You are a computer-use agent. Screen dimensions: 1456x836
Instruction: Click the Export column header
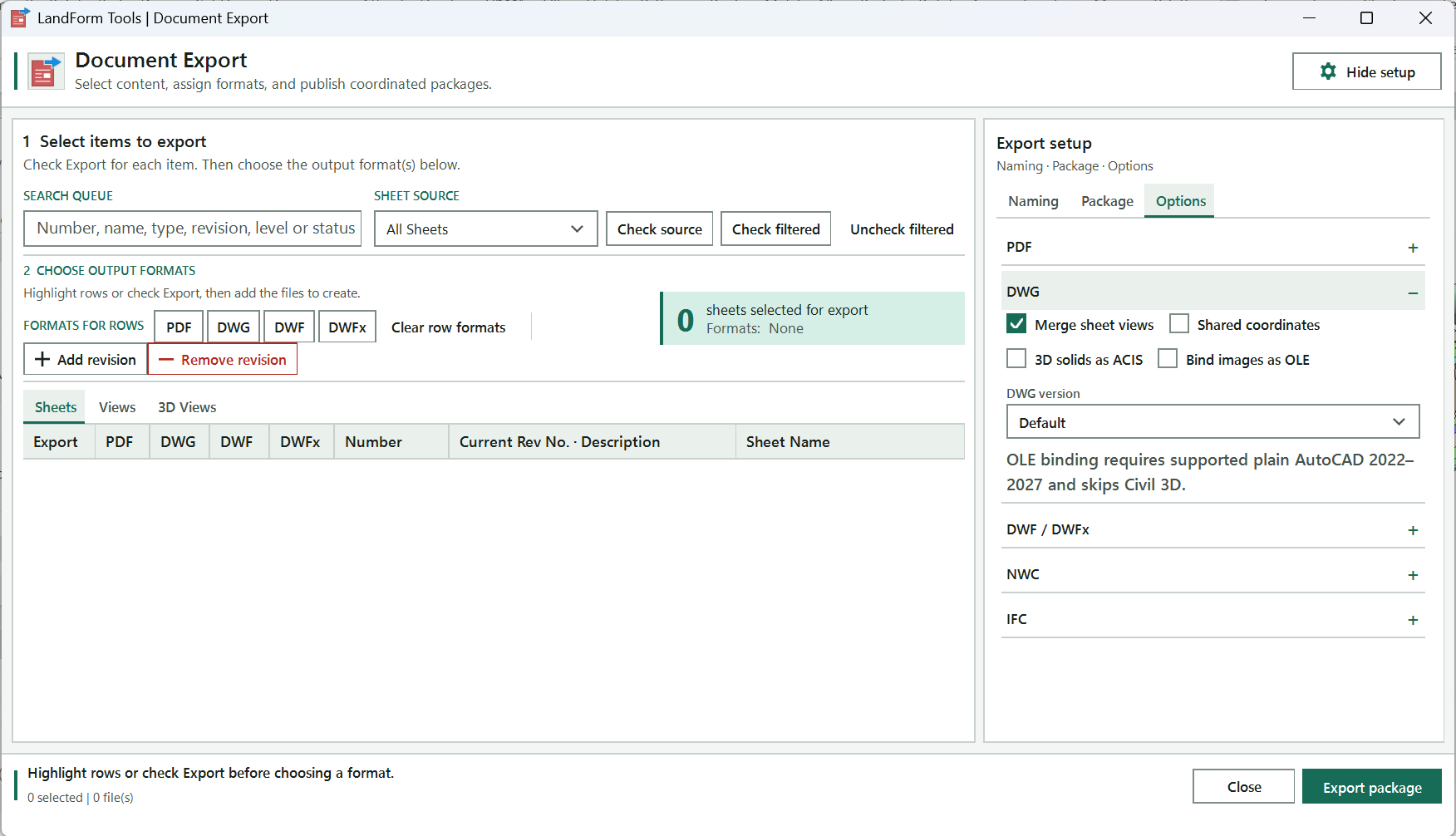[x=59, y=441]
